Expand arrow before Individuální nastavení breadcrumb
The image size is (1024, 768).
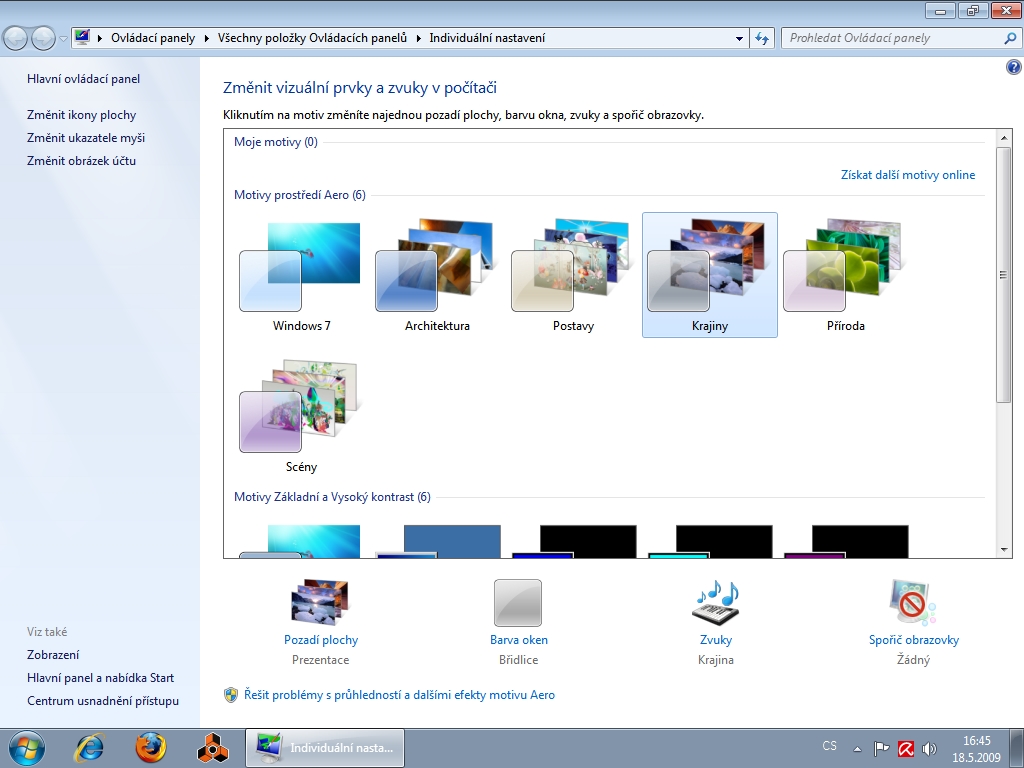click(418, 39)
